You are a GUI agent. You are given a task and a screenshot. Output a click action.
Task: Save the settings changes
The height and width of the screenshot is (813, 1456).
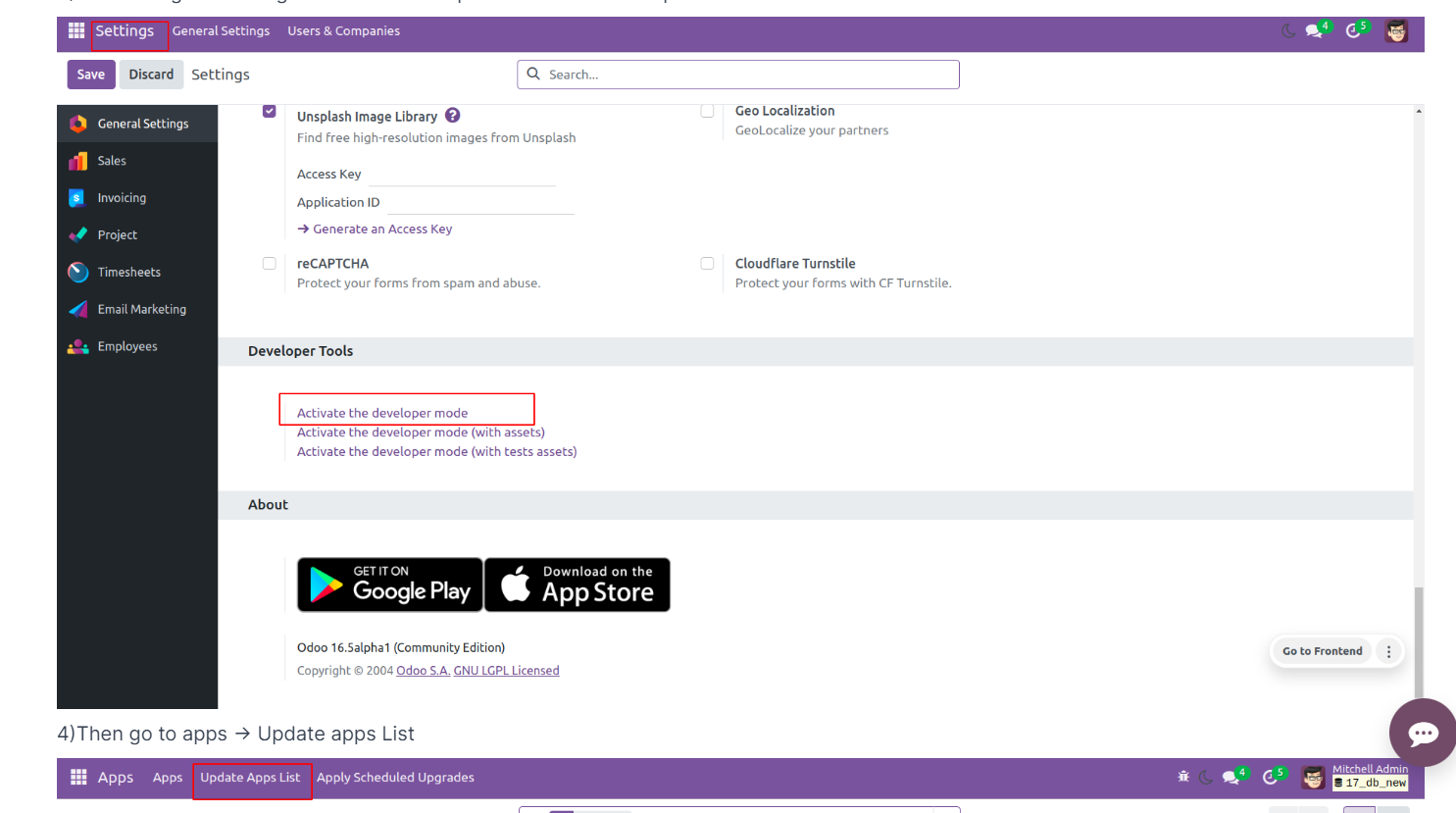pyautogui.click(x=91, y=75)
